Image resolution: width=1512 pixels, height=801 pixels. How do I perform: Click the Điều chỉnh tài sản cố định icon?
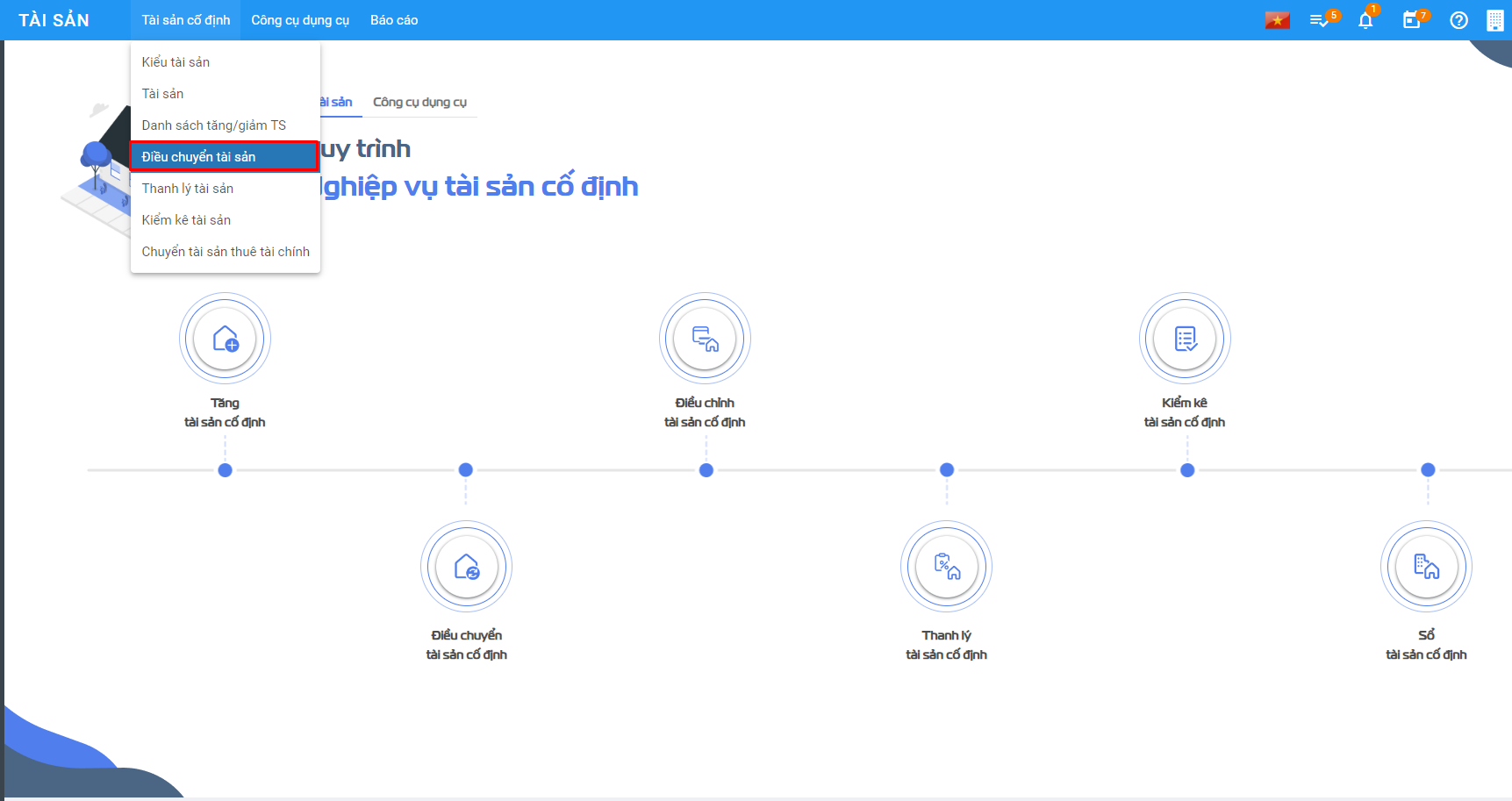(x=705, y=339)
